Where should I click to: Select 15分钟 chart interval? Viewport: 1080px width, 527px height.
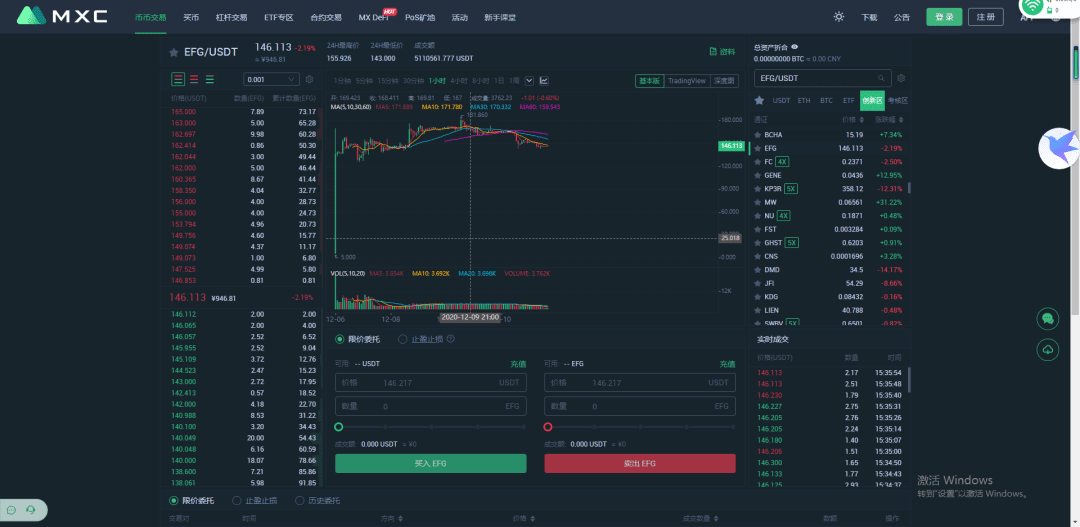(388, 81)
